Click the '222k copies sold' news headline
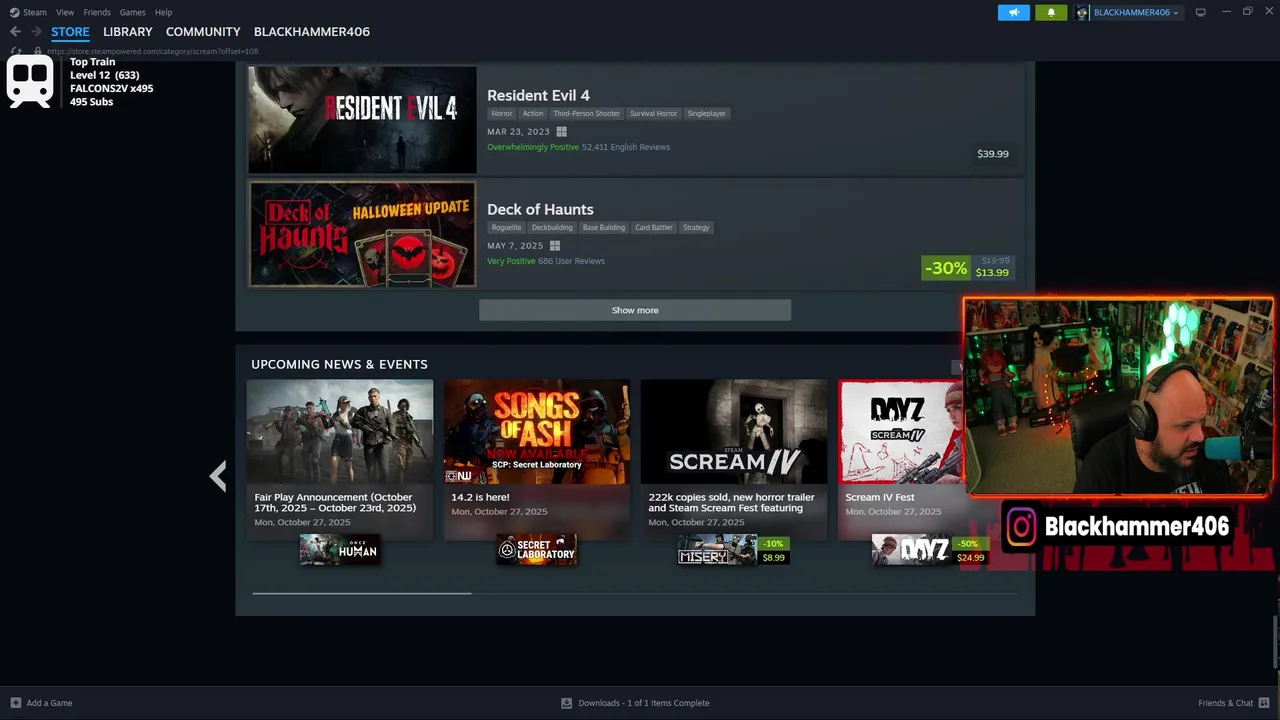 pos(731,502)
